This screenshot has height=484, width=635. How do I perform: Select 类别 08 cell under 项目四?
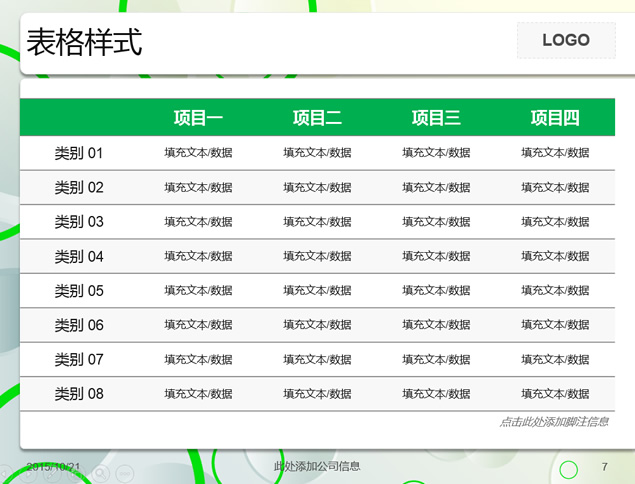click(x=555, y=394)
